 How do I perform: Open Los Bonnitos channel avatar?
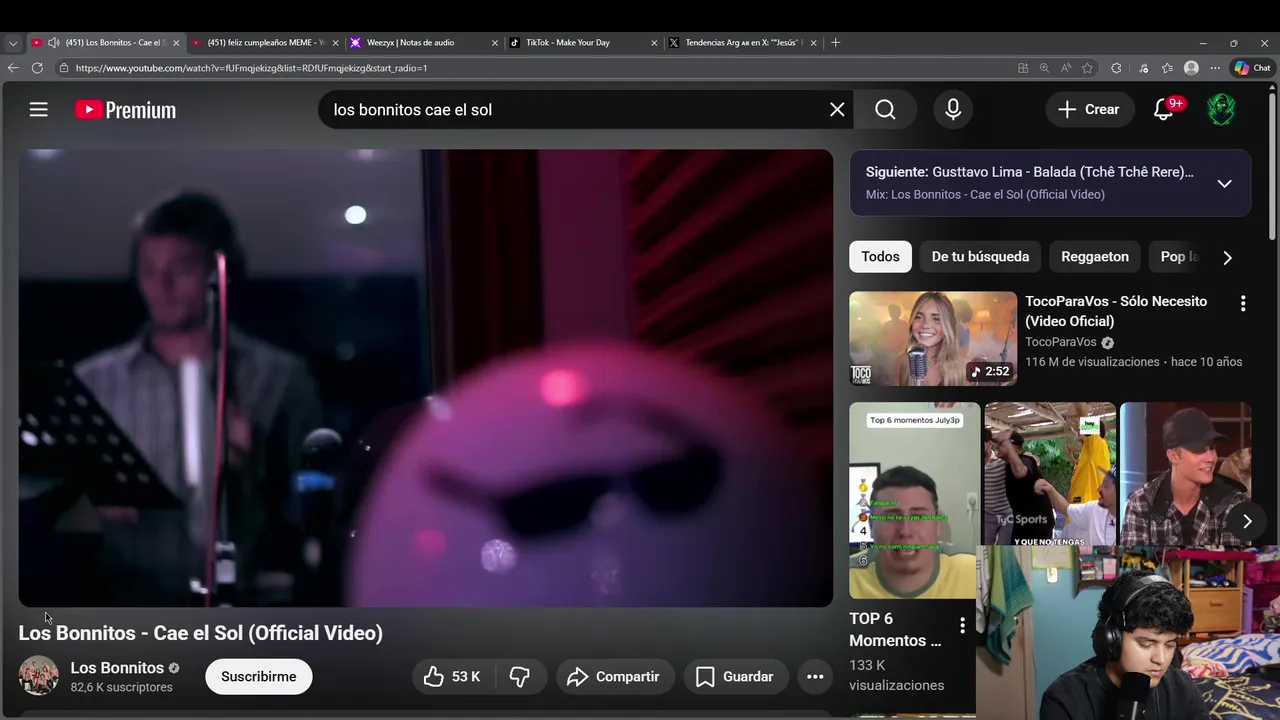pos(38,676)
